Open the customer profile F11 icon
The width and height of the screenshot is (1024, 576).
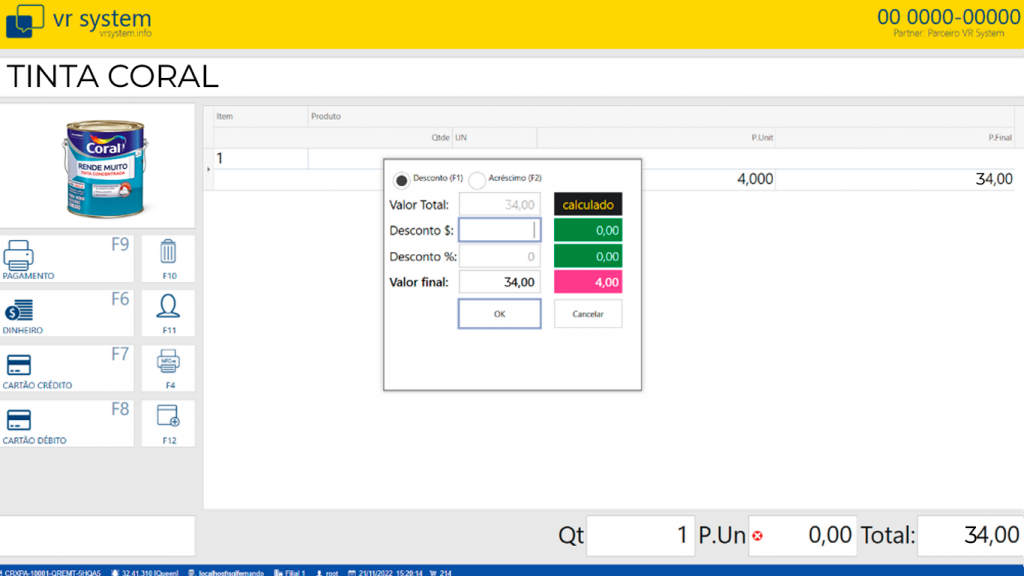pos(168,306)
